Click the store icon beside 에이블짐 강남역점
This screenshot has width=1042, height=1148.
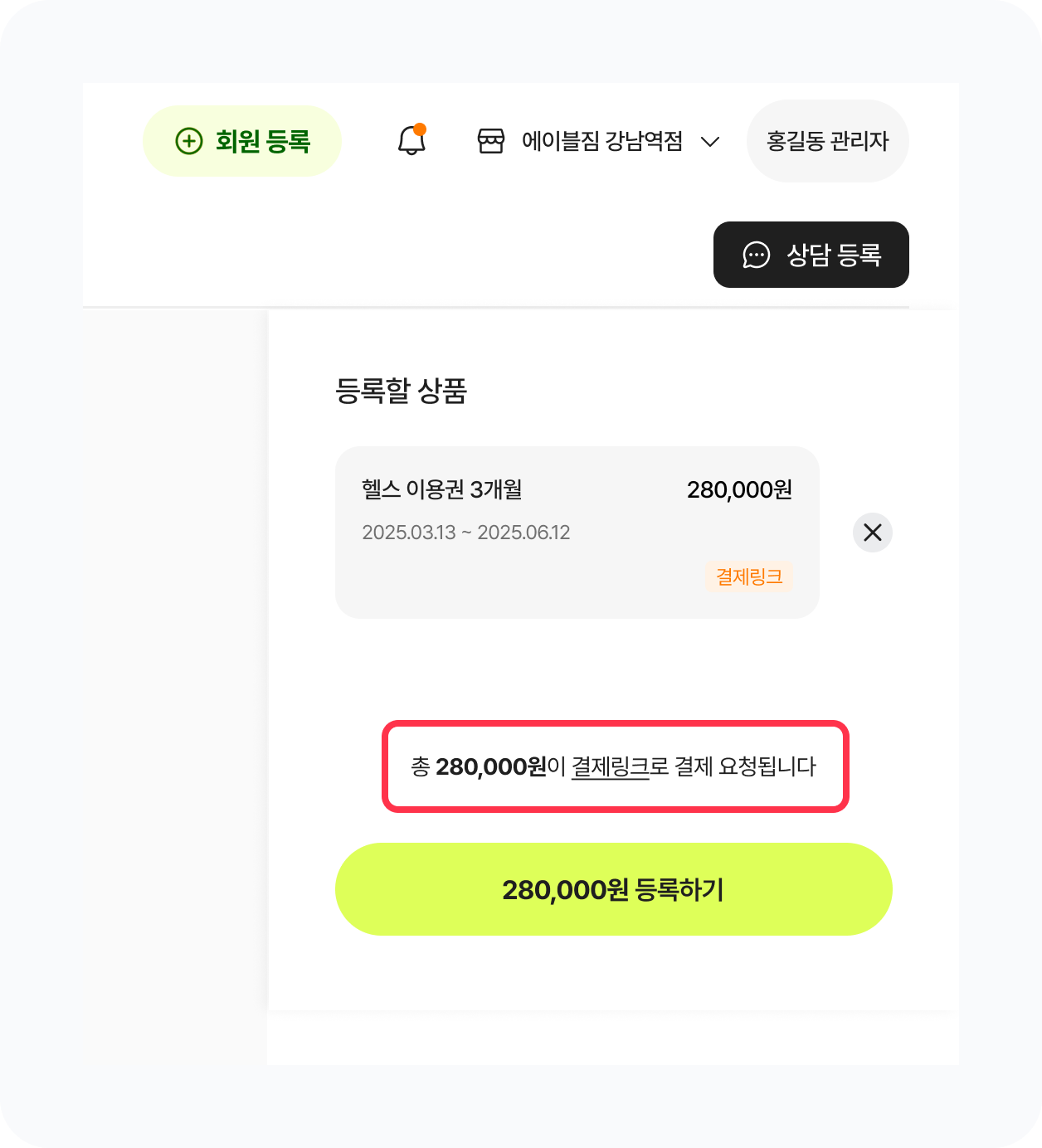(x=491, y=141)
